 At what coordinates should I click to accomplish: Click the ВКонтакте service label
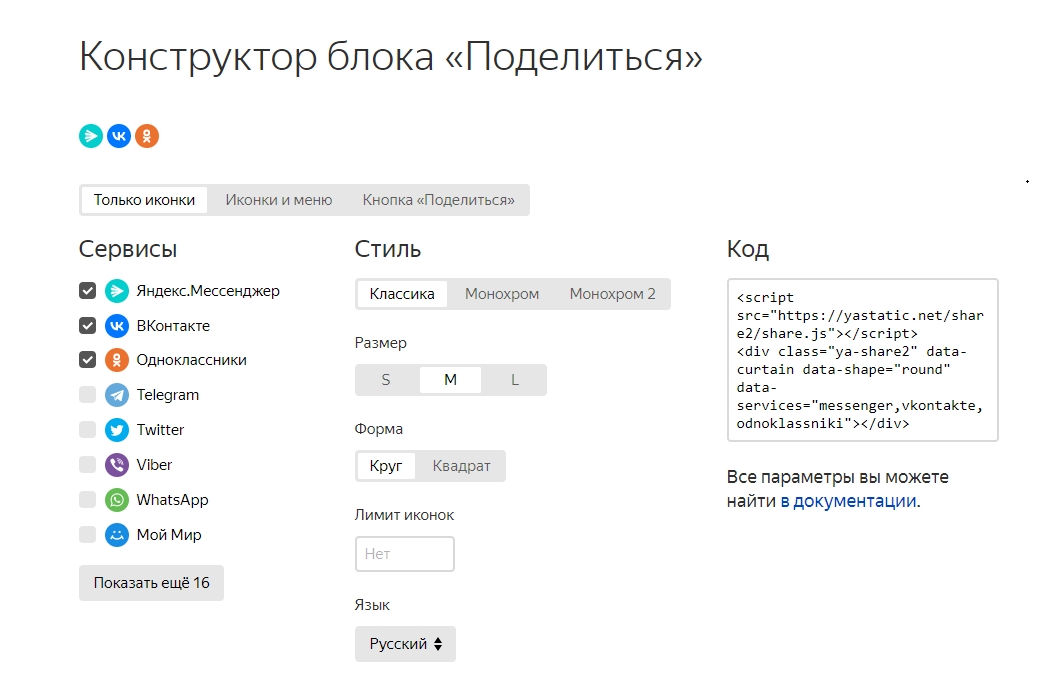click(173, 326)
